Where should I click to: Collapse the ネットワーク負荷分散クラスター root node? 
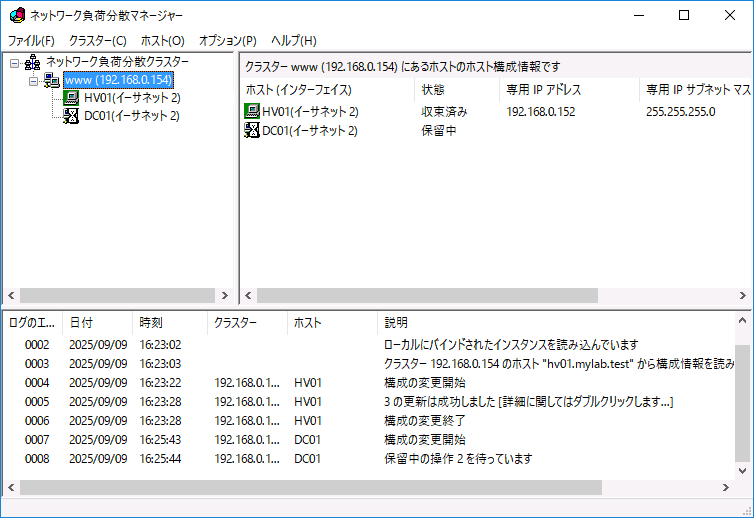tap(14, 62)
